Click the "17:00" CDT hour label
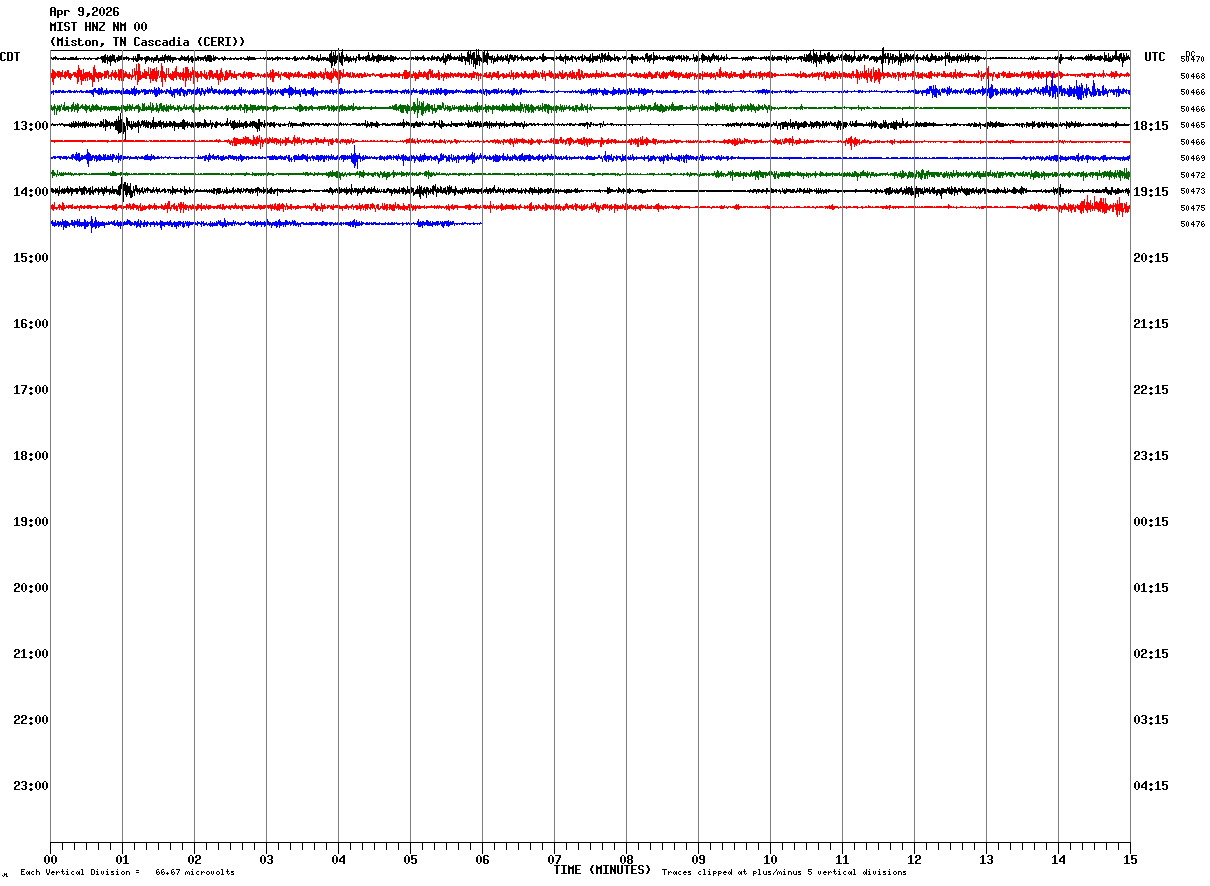Viewport: 1210px width, 886px height. (x=31, y=390)
